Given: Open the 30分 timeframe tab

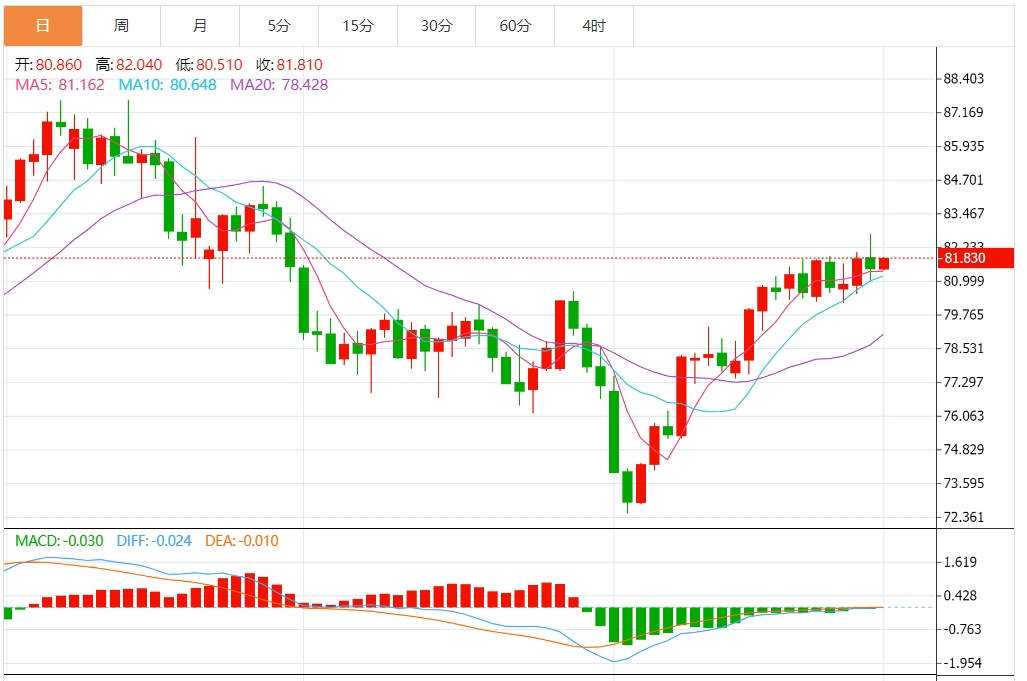Looking at the screenshot, I should click(x=437, y=26).
